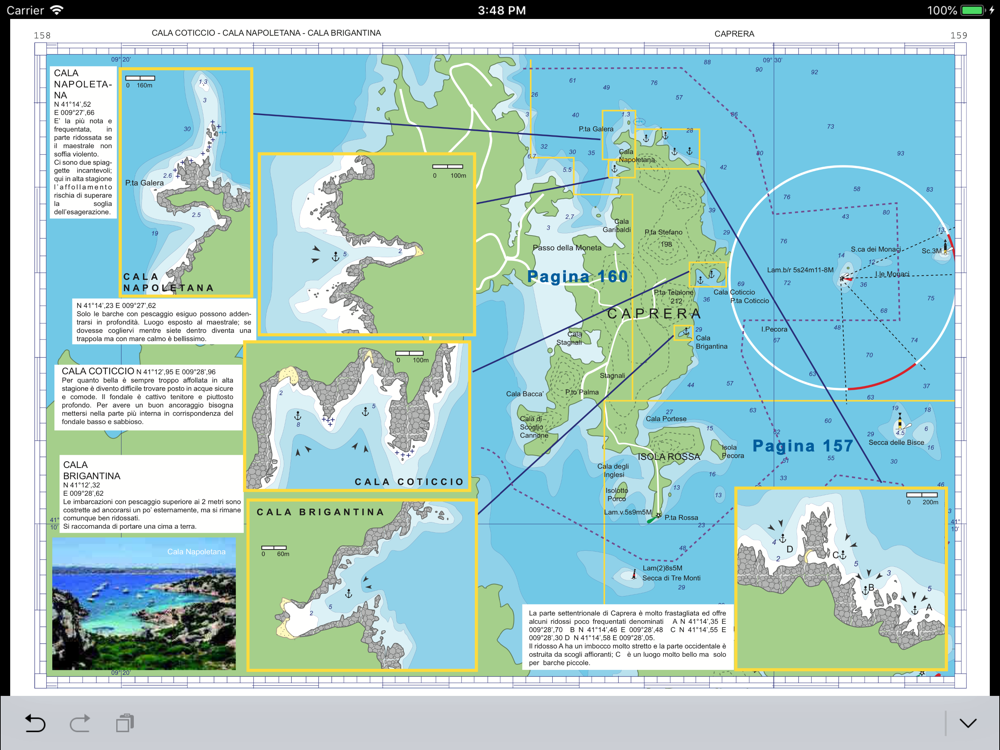This screenshot has height=750, width=1000.
Task: Tap the CAPRERA island label on map
Action: pos(654,314)
